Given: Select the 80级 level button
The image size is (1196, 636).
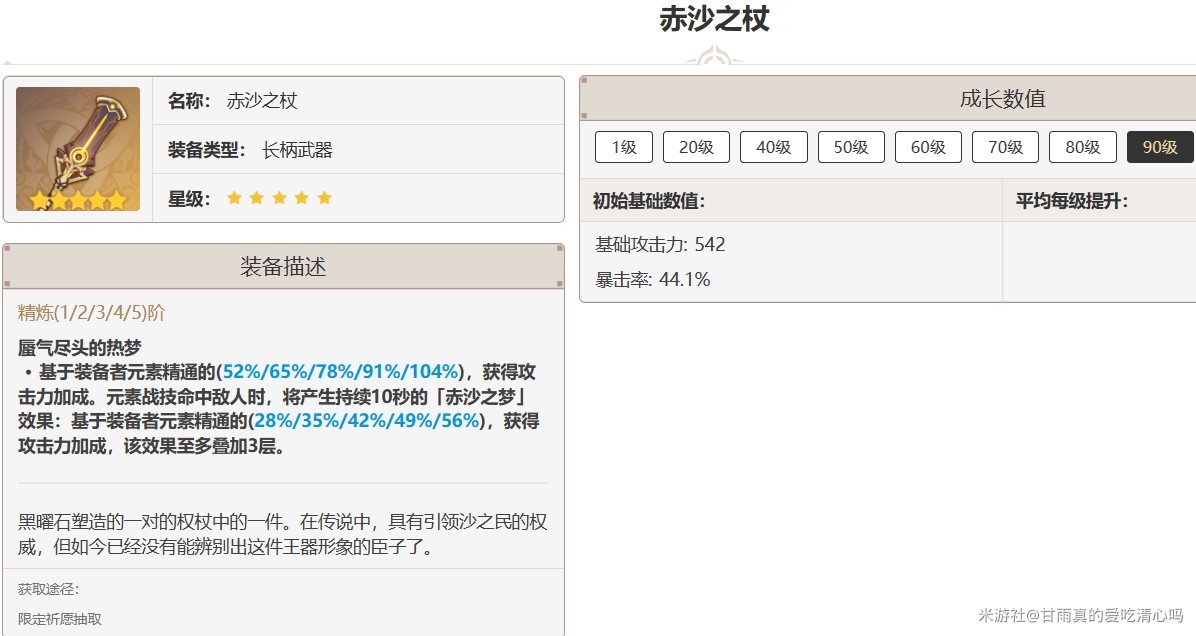Looking at the screenshot, I should tap(1082, 147).
